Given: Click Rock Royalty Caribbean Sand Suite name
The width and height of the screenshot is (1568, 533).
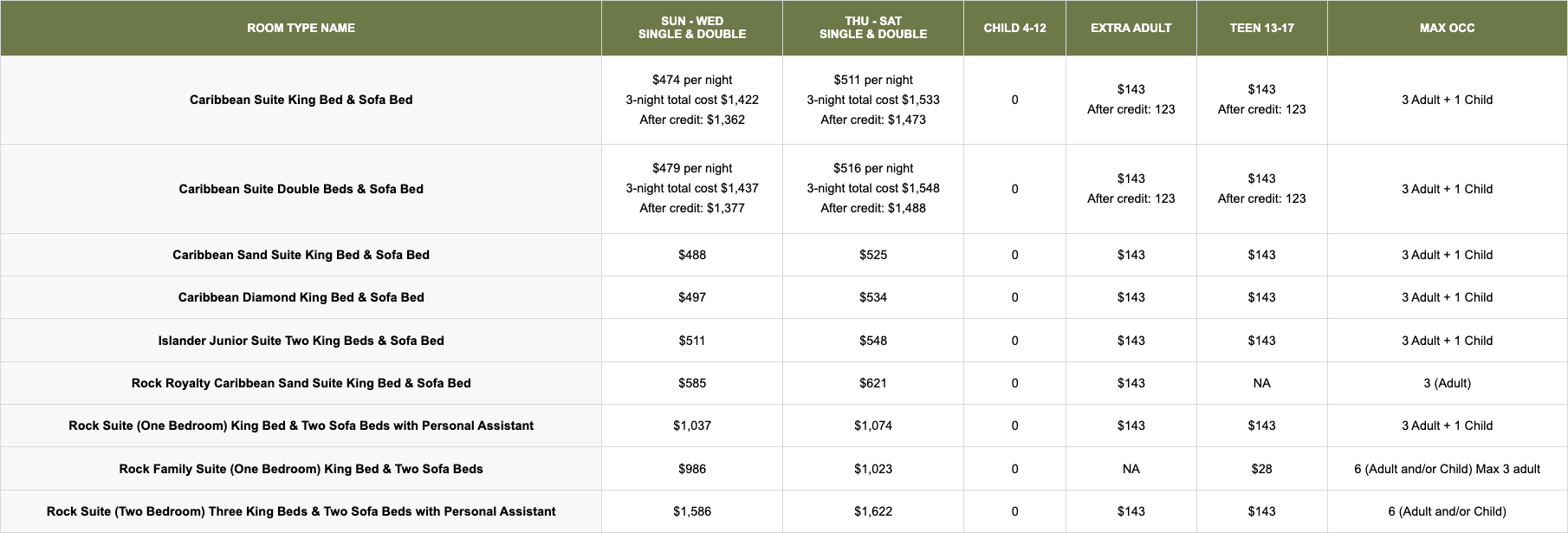Looking at the screenshot, I should (x=301, y=383).
